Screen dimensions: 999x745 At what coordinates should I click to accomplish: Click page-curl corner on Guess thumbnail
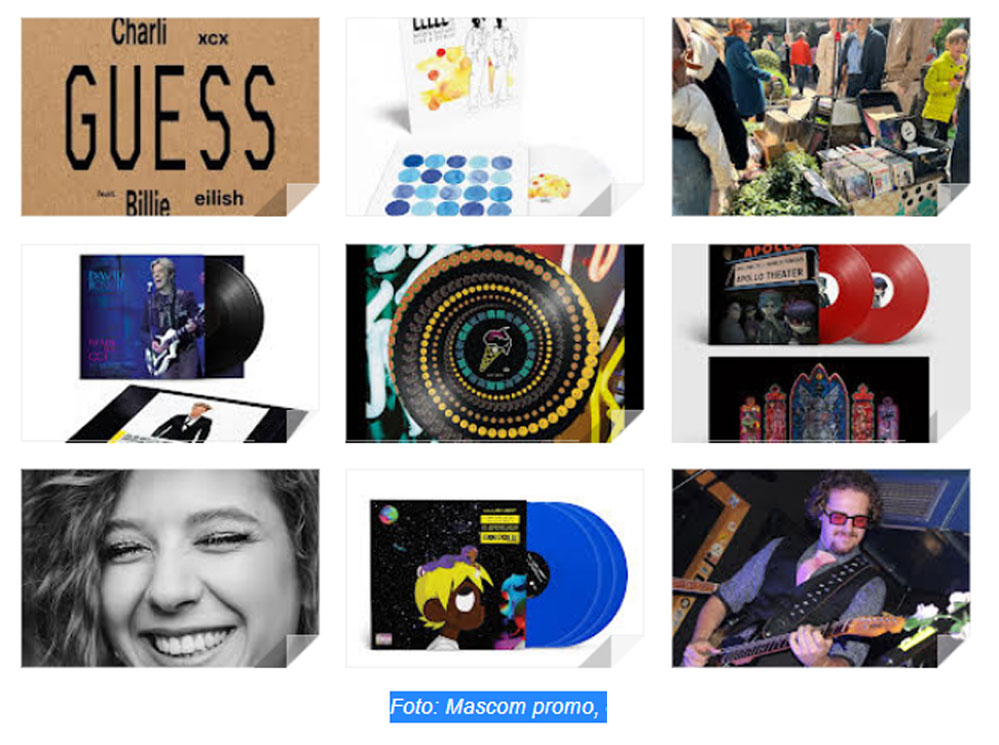(302, 199)
